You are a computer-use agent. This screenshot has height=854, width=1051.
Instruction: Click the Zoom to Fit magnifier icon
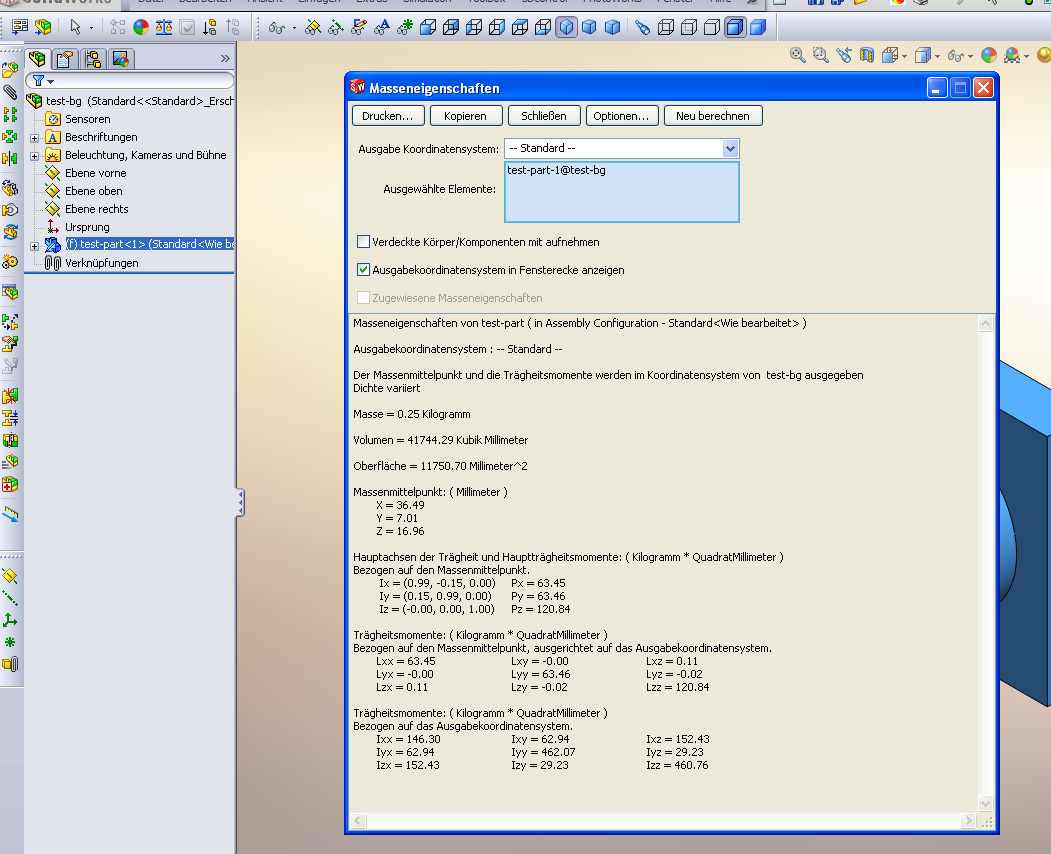[x=798, y=56]
